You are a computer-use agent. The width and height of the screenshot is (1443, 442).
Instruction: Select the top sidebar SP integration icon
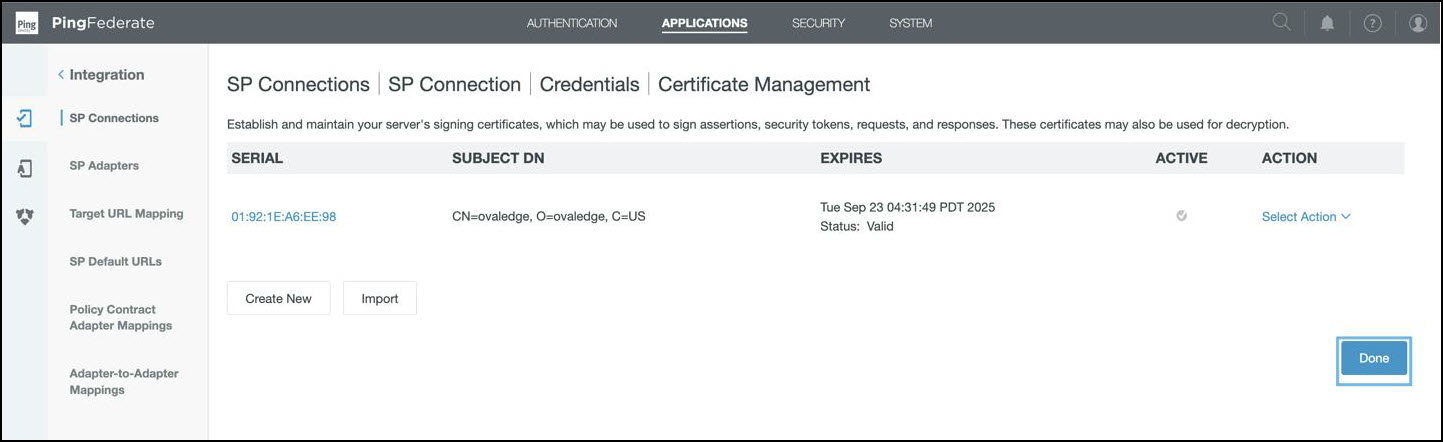[25, 118]
